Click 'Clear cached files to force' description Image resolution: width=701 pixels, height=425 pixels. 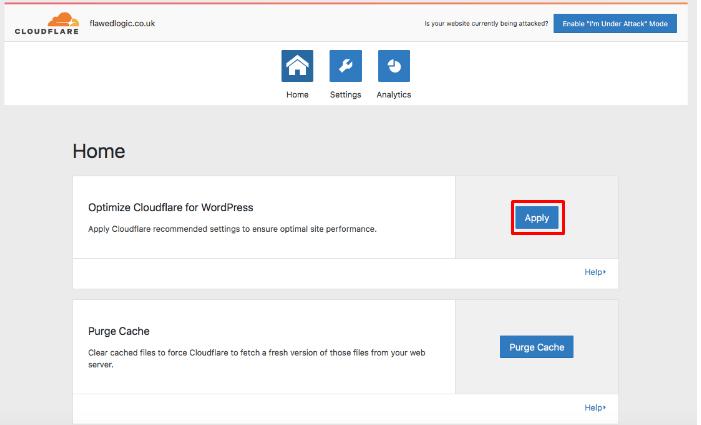coord(257,358)
